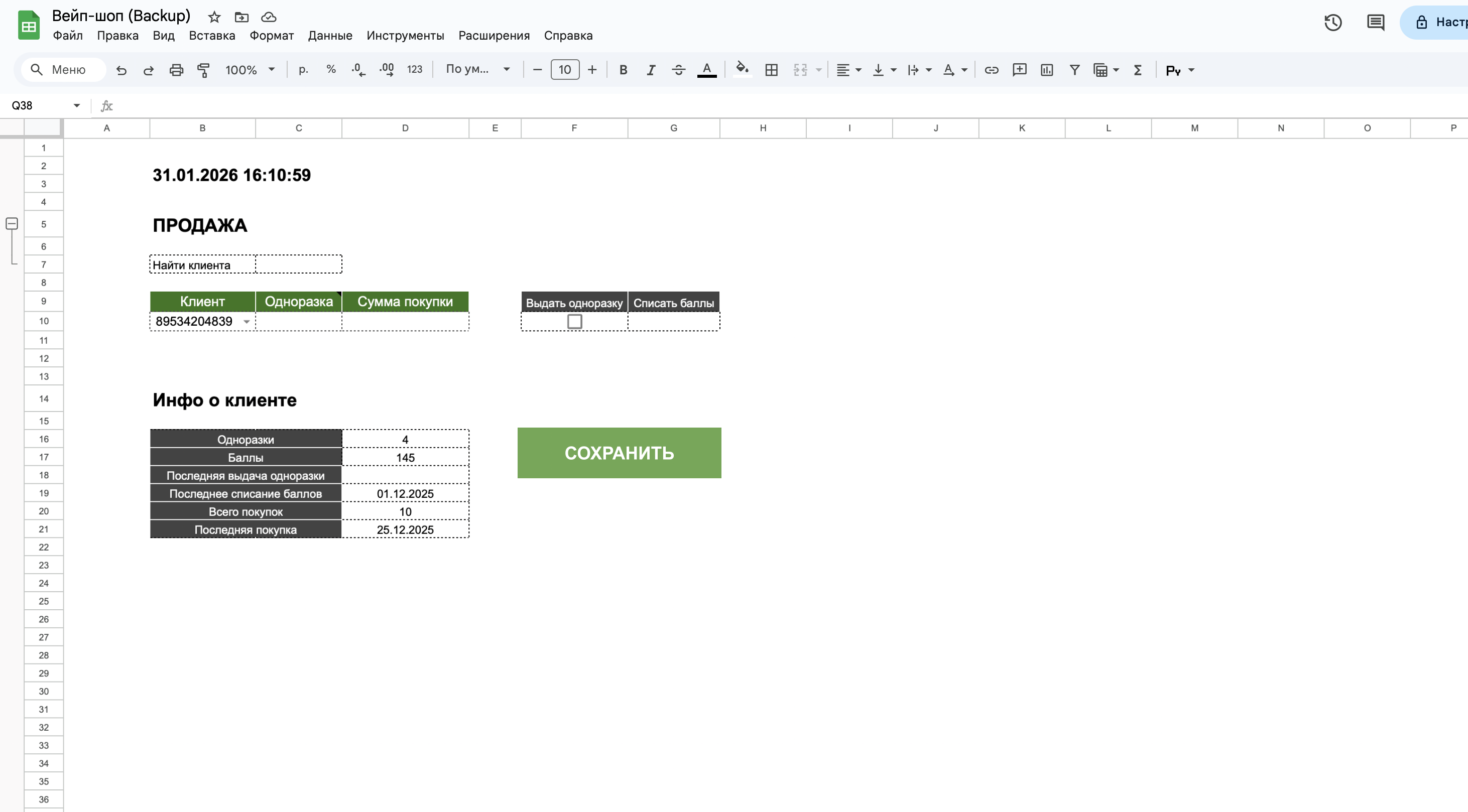Increase font size with plus button

point(592,70)
